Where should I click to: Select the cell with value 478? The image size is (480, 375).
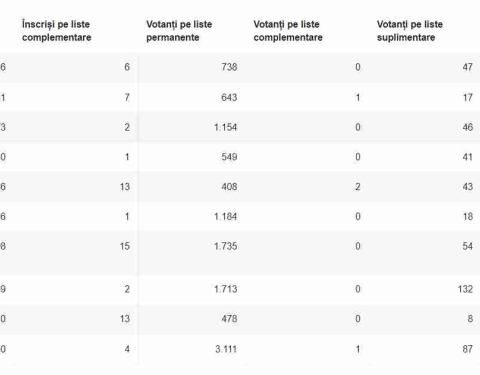[229, 319]
